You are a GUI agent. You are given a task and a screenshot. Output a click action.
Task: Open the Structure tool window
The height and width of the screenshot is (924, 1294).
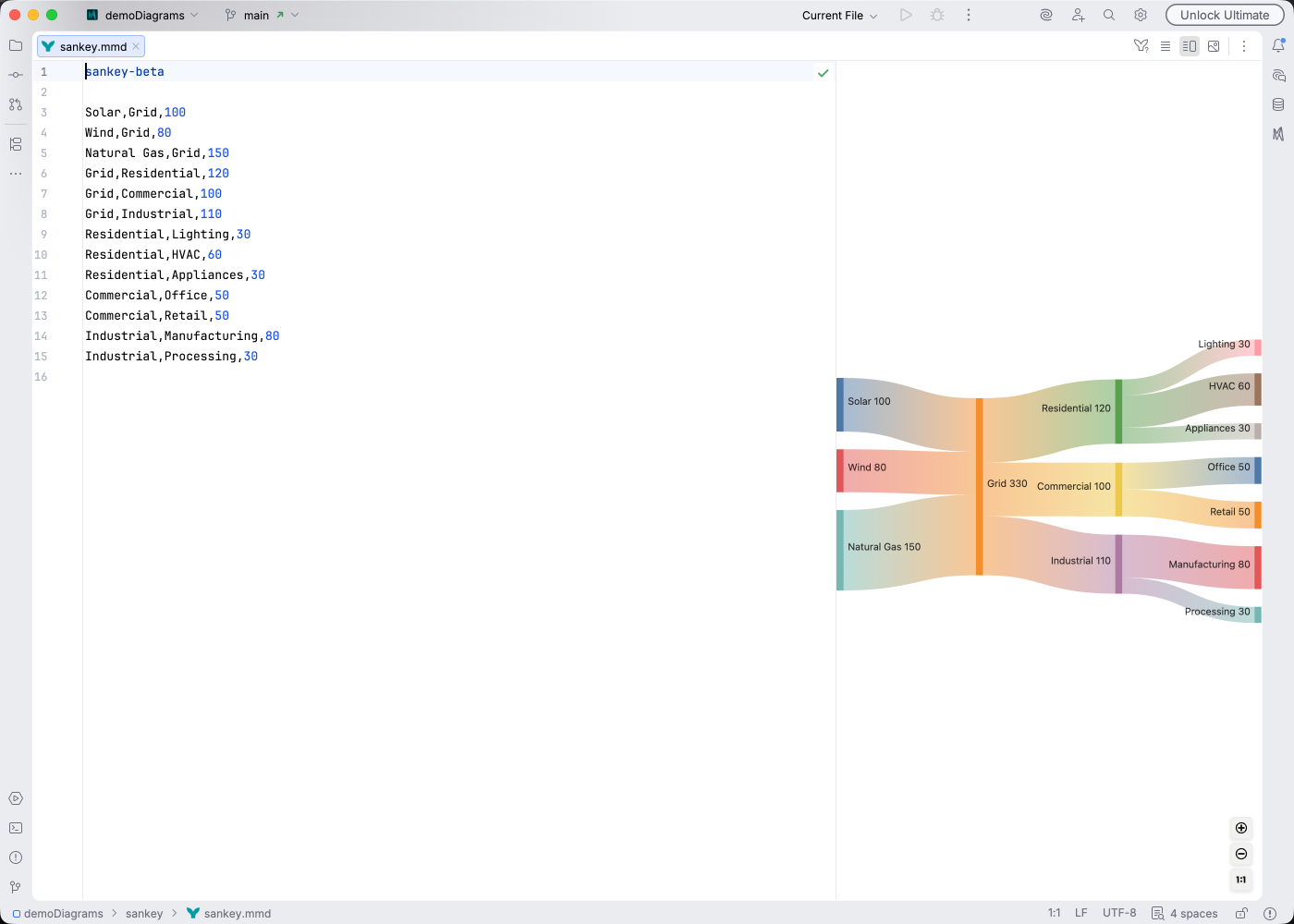[x=15, y=144]
